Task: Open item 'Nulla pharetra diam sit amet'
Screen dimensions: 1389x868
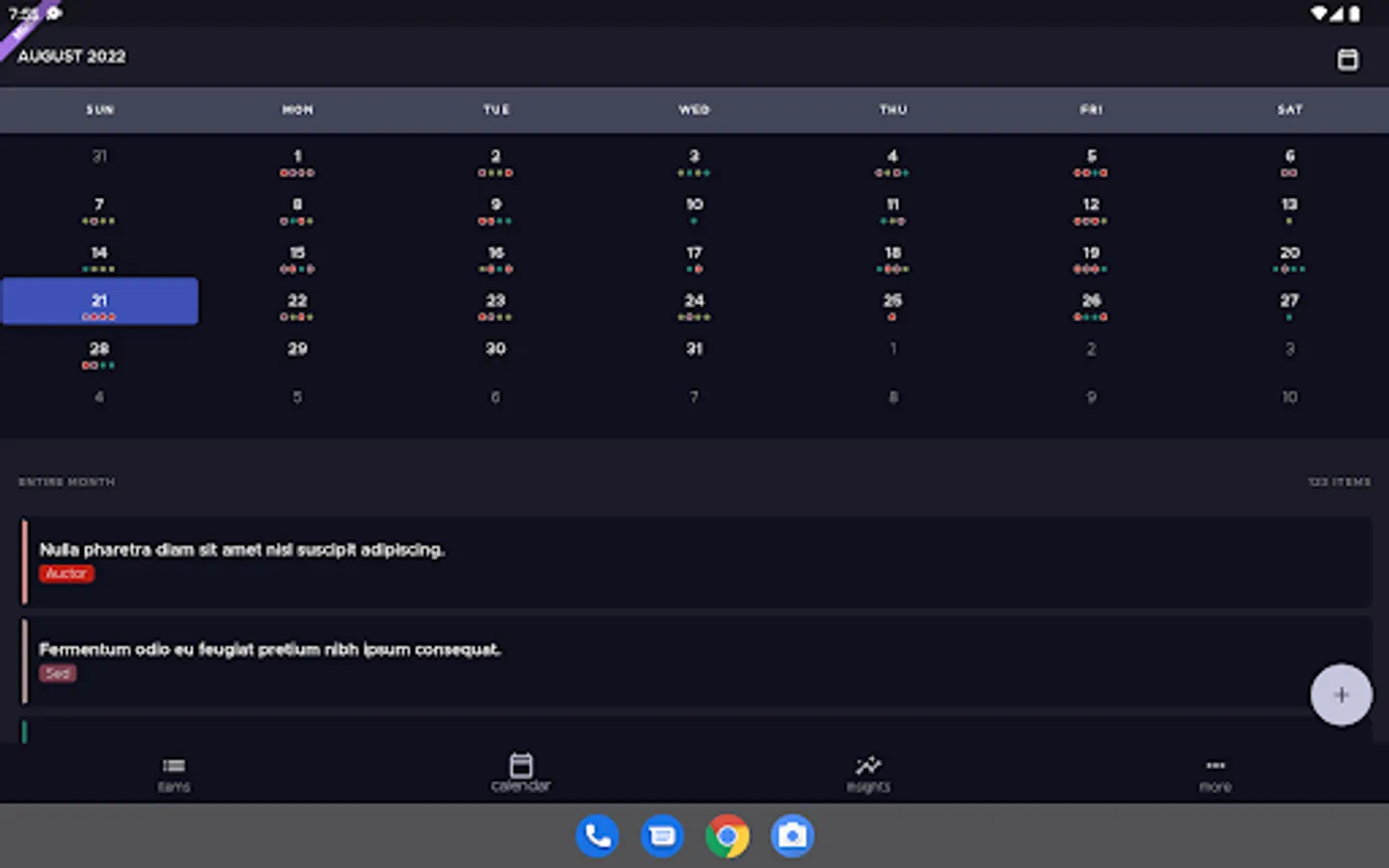Action: [696, 561]
